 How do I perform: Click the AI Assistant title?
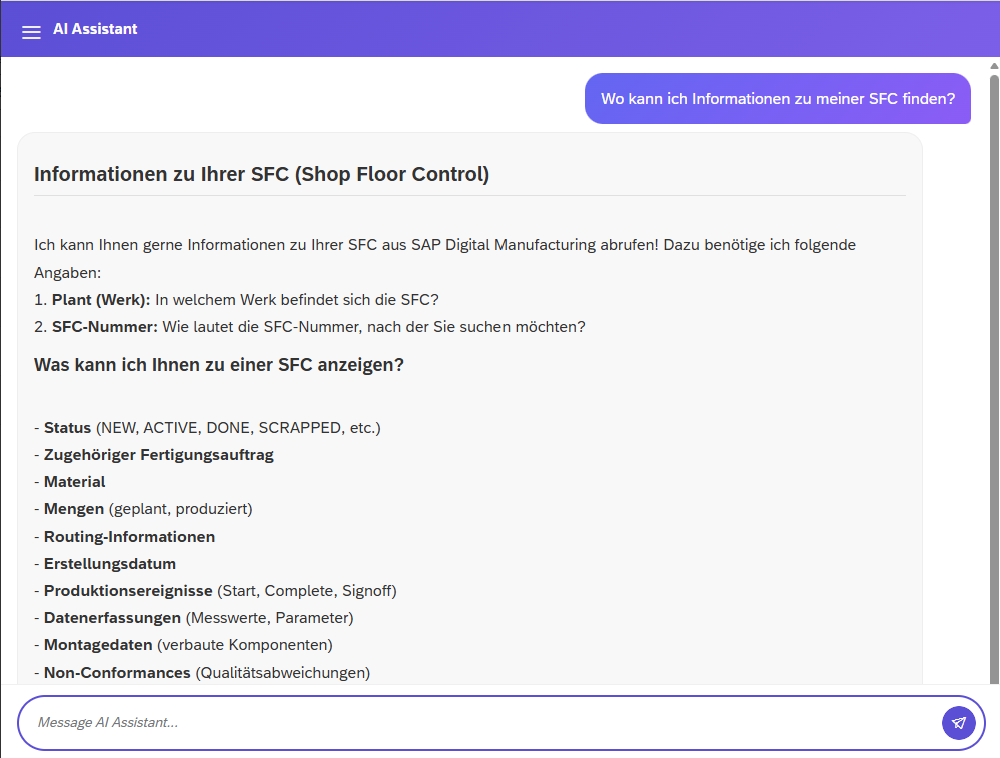[x=95, y=29]
